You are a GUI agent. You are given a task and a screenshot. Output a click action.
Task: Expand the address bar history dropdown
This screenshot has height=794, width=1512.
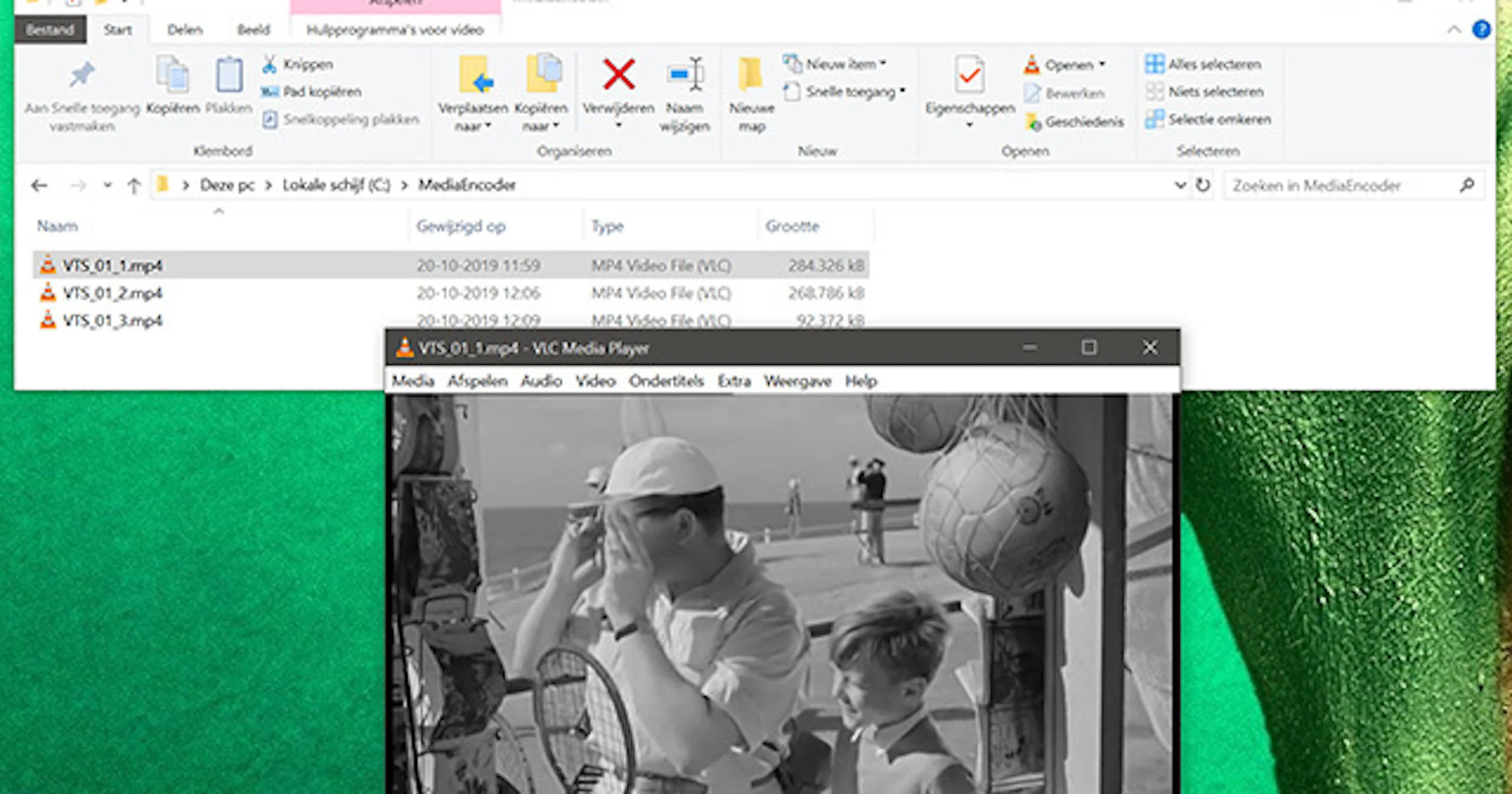point(1180,185)
